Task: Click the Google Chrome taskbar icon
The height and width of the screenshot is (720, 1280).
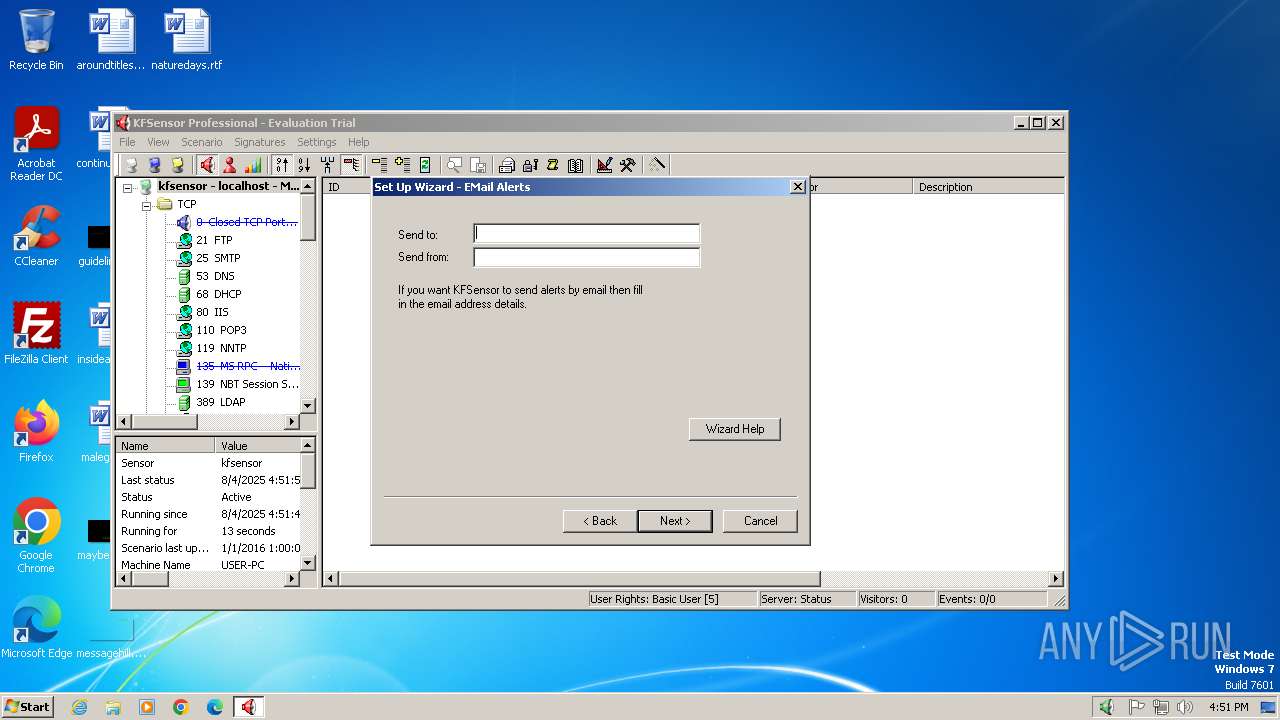Action: (181, 707)
